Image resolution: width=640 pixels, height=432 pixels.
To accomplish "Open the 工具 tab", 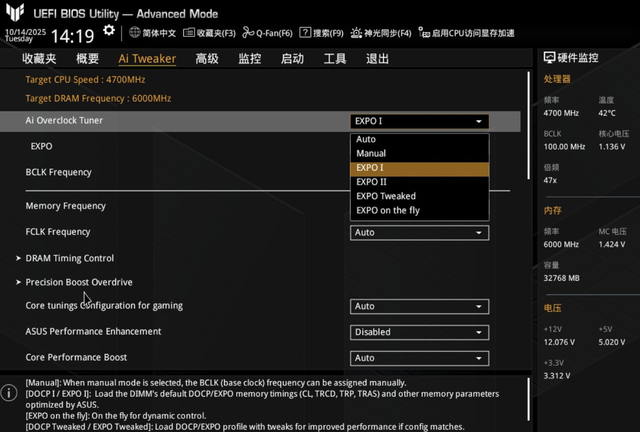I will 335,59.
